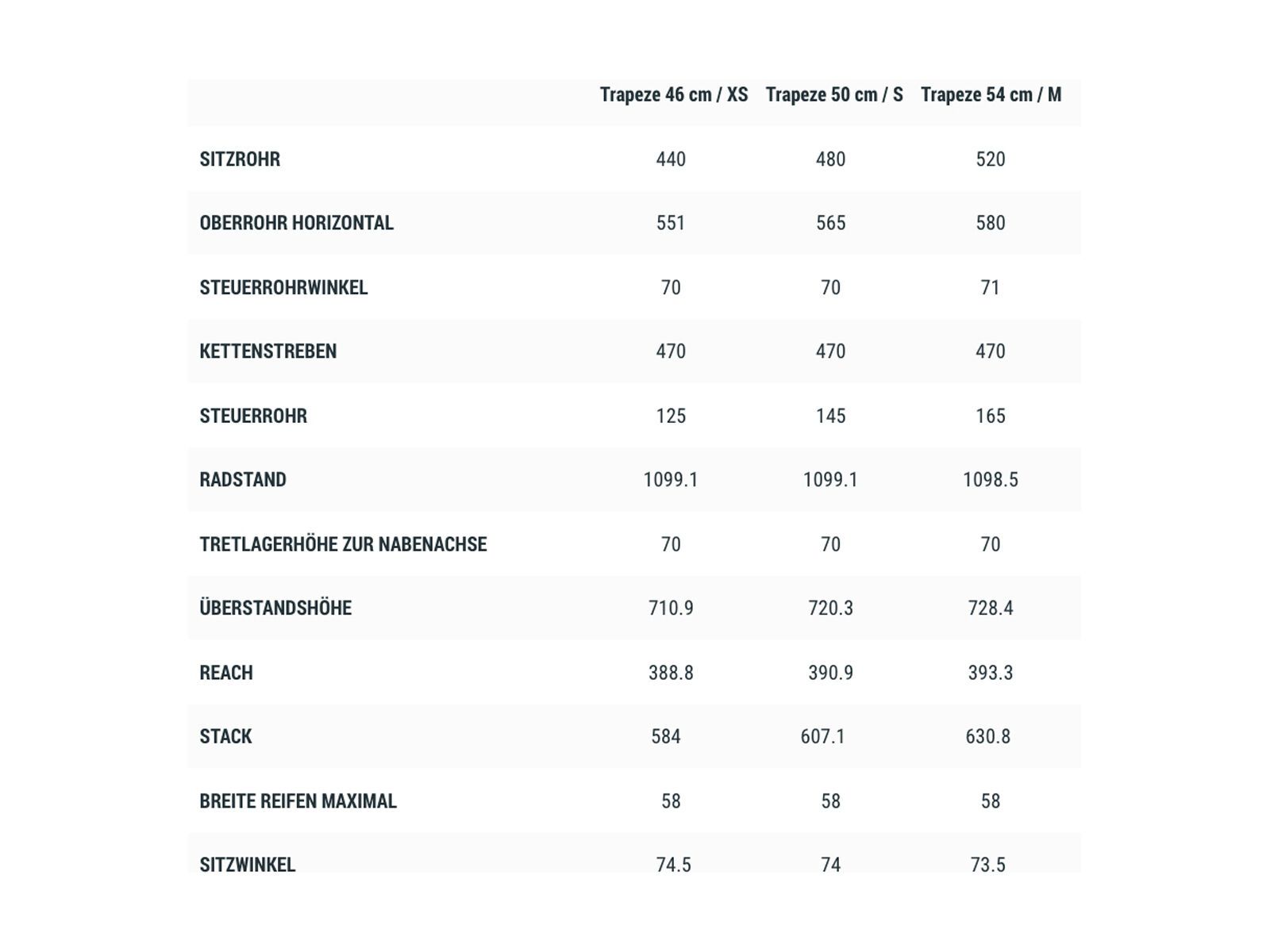Select the Trapeze 50 cm / S header
The width and height of the screenshot is (1270, 952).
tap(833, 95)
